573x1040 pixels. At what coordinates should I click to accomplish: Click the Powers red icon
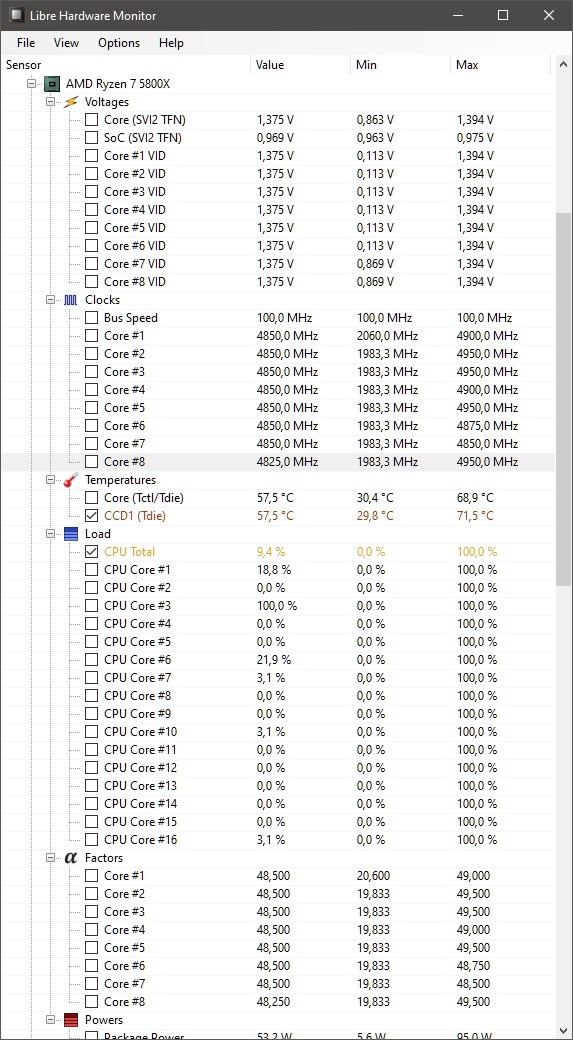71,1019
